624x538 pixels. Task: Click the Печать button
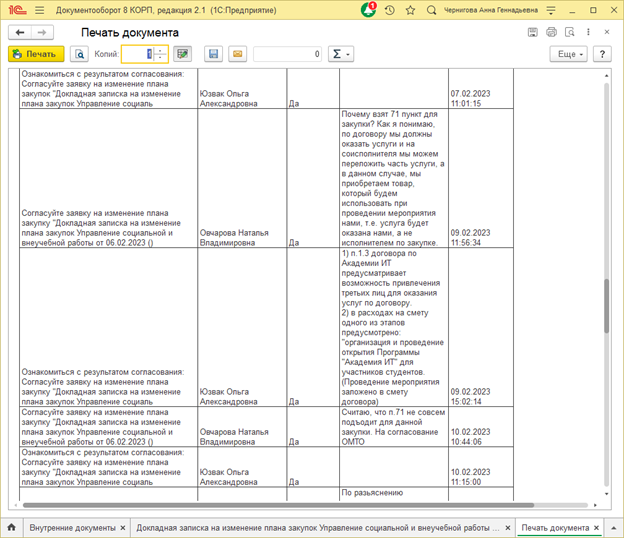click(x=36, y=54)
